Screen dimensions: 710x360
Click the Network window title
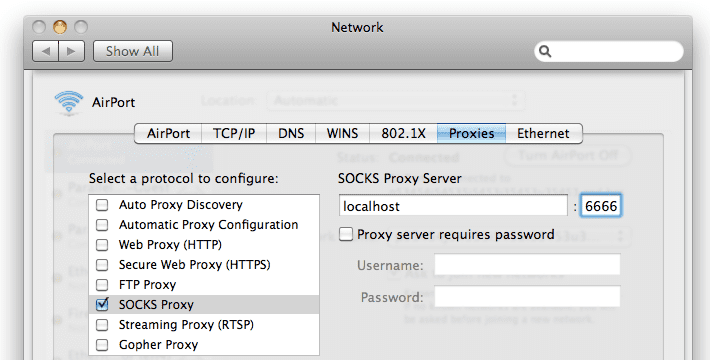[x=357, y=28]
